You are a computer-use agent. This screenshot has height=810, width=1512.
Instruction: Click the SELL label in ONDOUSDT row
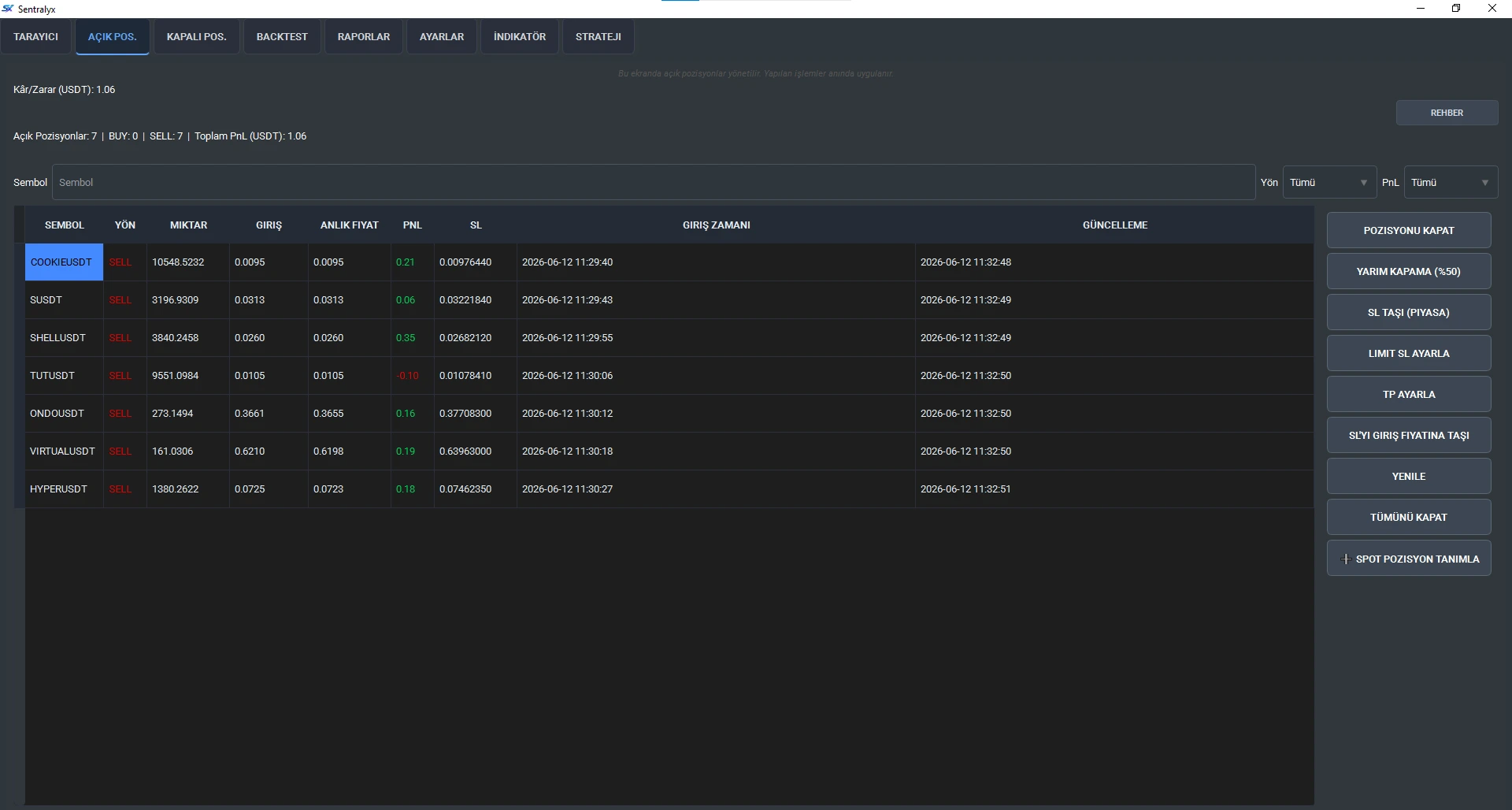(x=120, y=414)
